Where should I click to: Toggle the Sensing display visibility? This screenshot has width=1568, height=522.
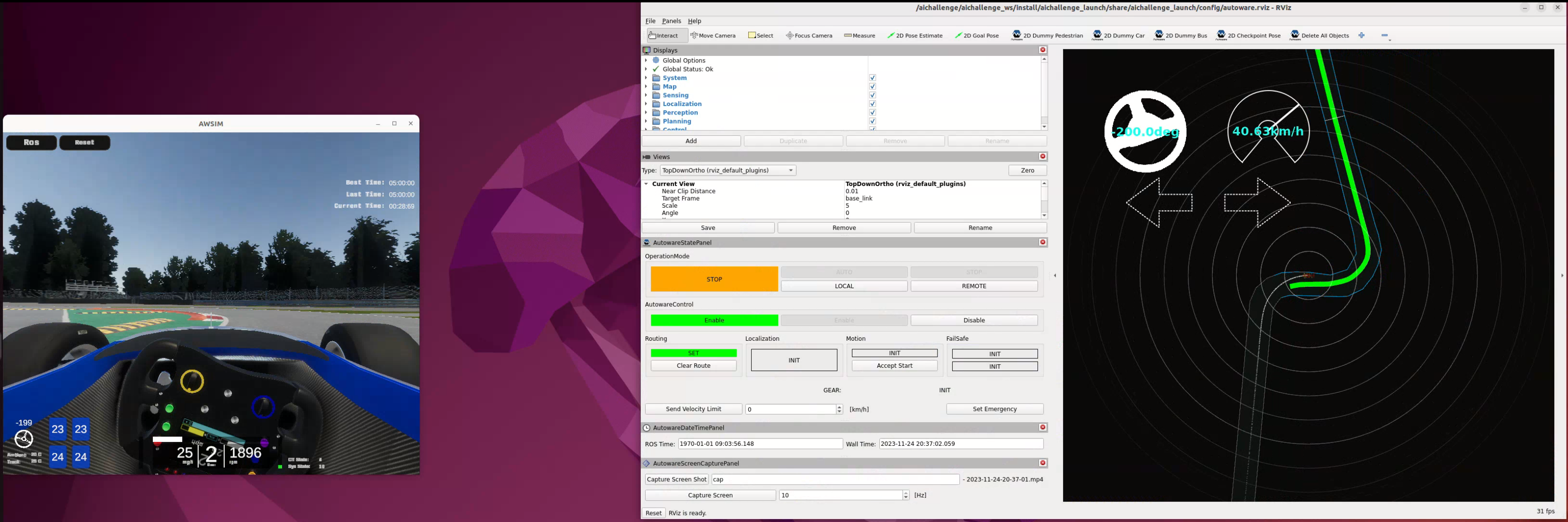pyautogui.click(x=872, y=95)
